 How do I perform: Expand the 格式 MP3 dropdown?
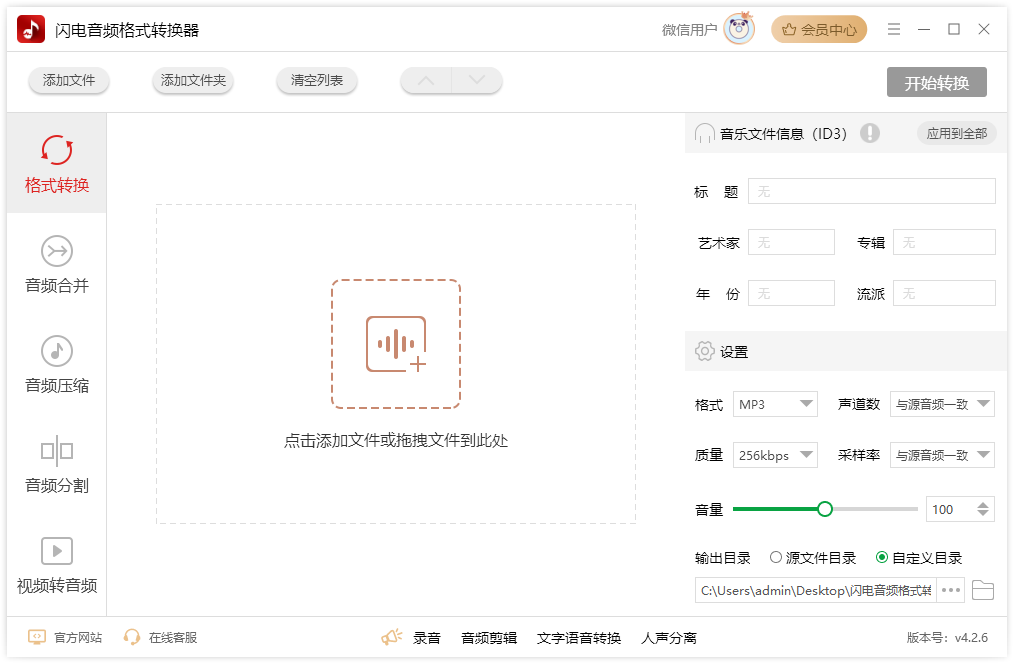pos(776,404)
